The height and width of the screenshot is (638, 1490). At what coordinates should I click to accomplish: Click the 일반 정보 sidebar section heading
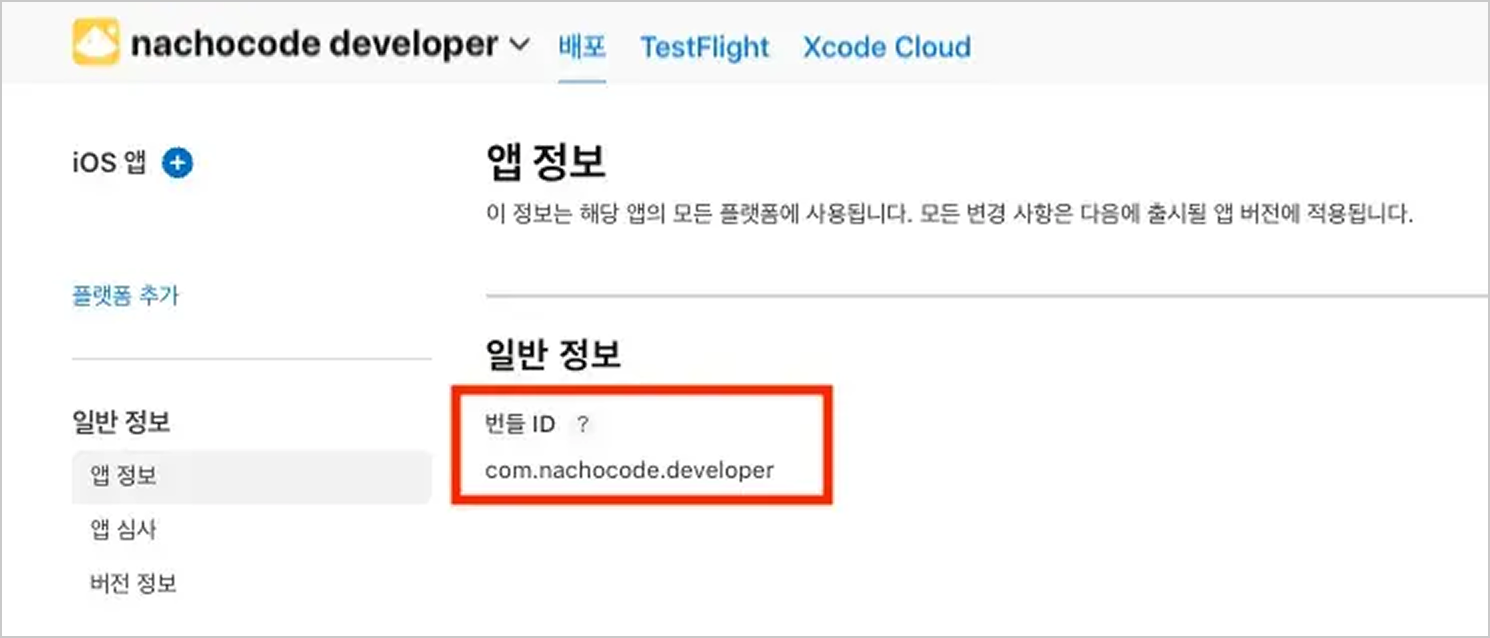[x=121, y=422]
